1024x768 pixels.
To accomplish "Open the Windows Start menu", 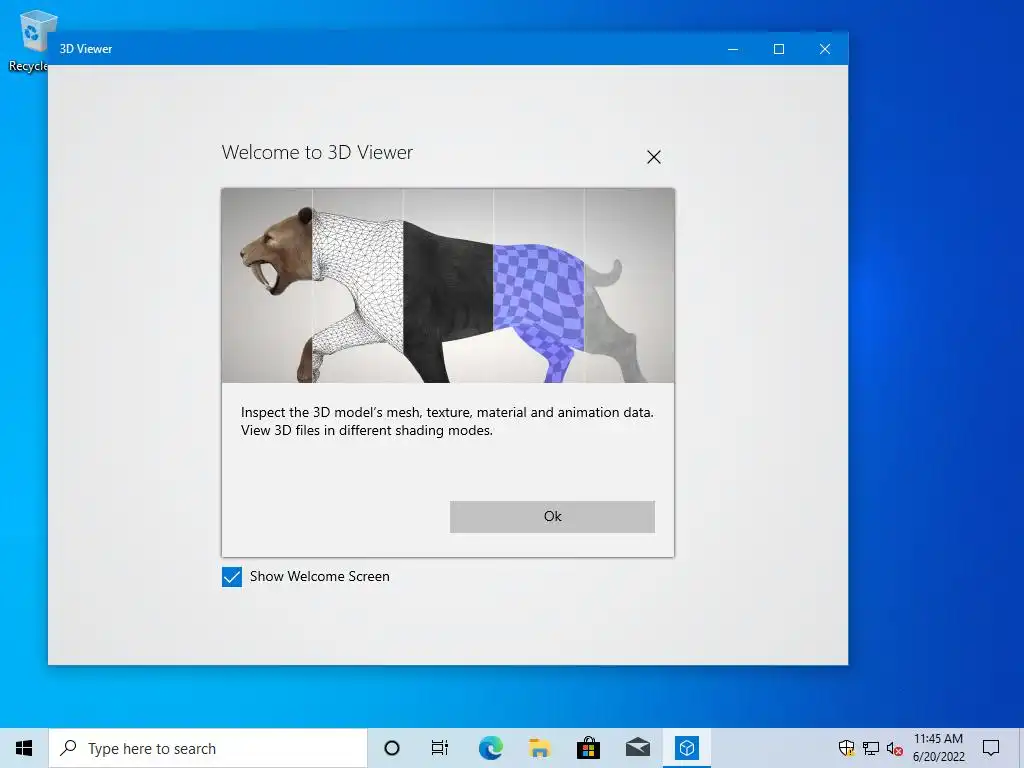I will click(x=24, y=748).
